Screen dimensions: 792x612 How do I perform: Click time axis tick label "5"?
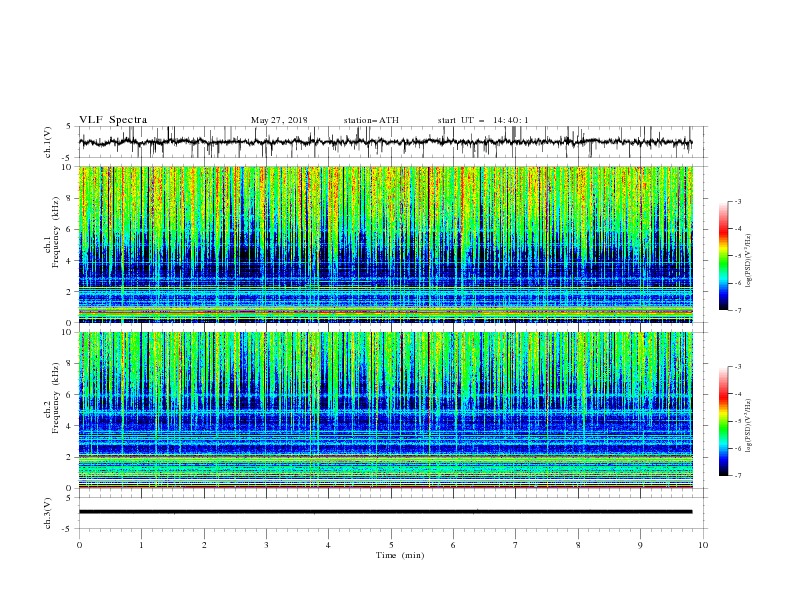point(391,545)
